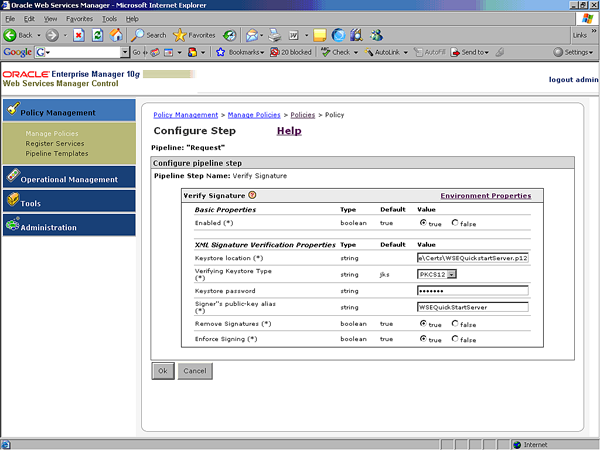Image resolution: width=600 pixels, height=450 pixels.
Task: Click the Keystore location input field
Action: (x=473, y=258)
